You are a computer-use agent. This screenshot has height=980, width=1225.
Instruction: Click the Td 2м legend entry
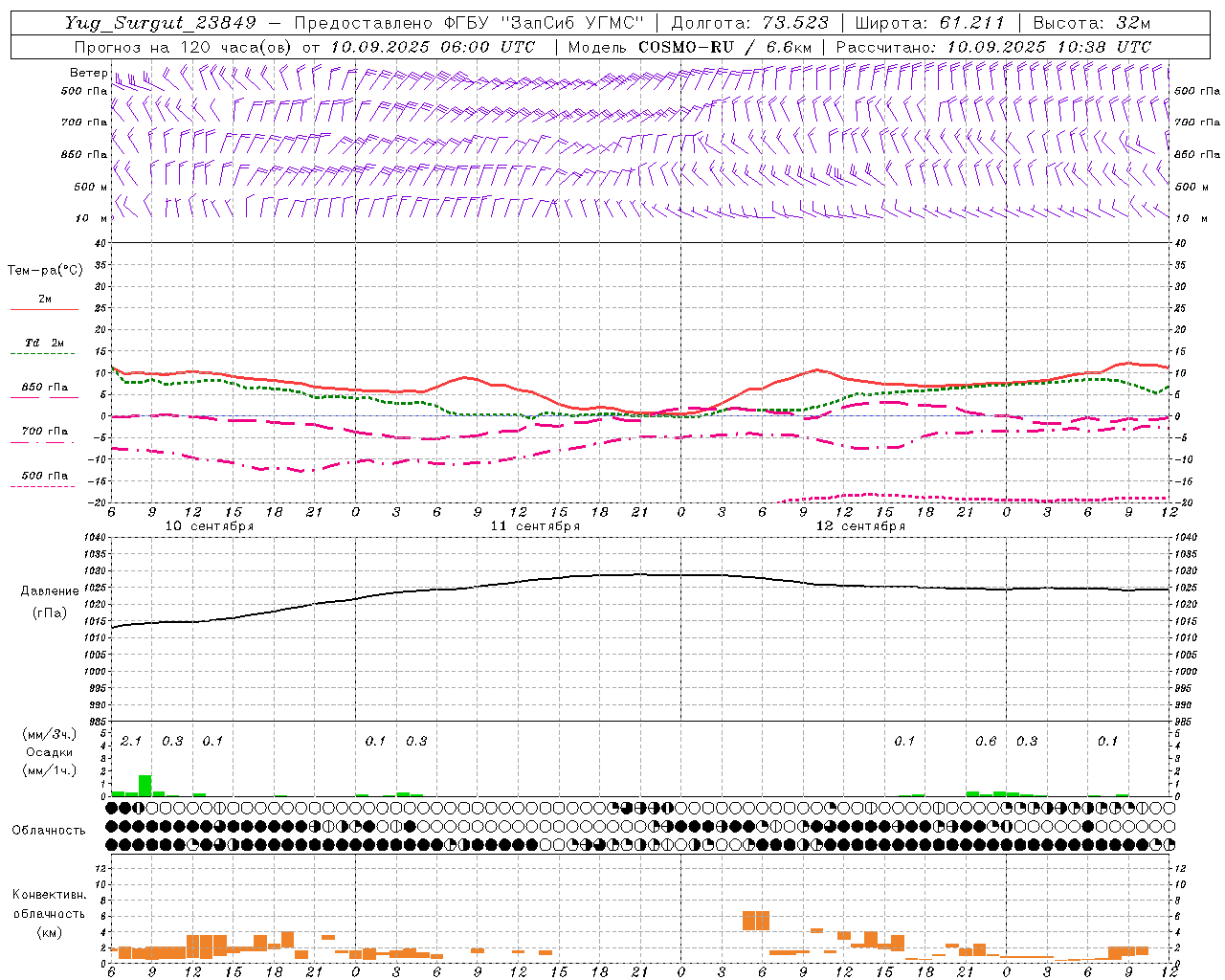45,343
